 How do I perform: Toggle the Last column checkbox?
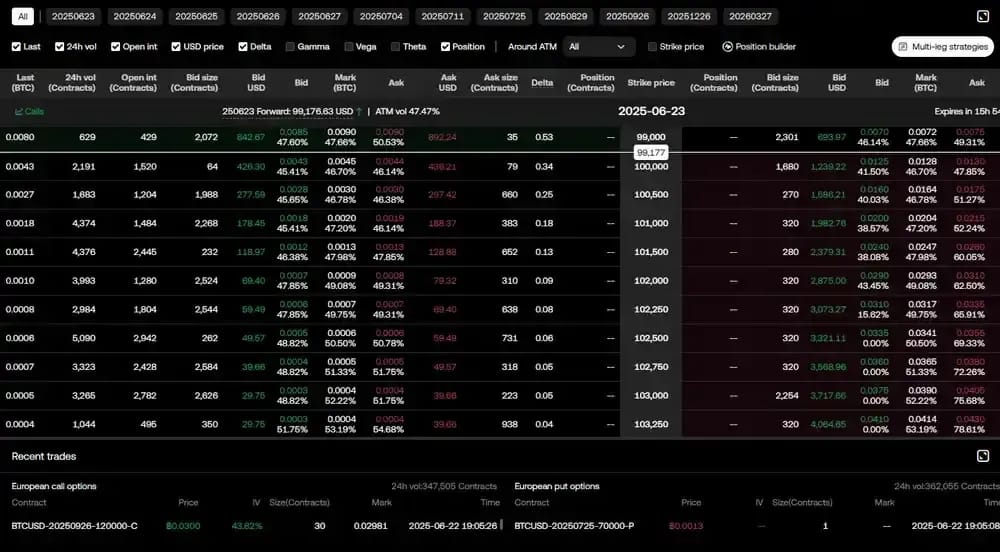17,47
